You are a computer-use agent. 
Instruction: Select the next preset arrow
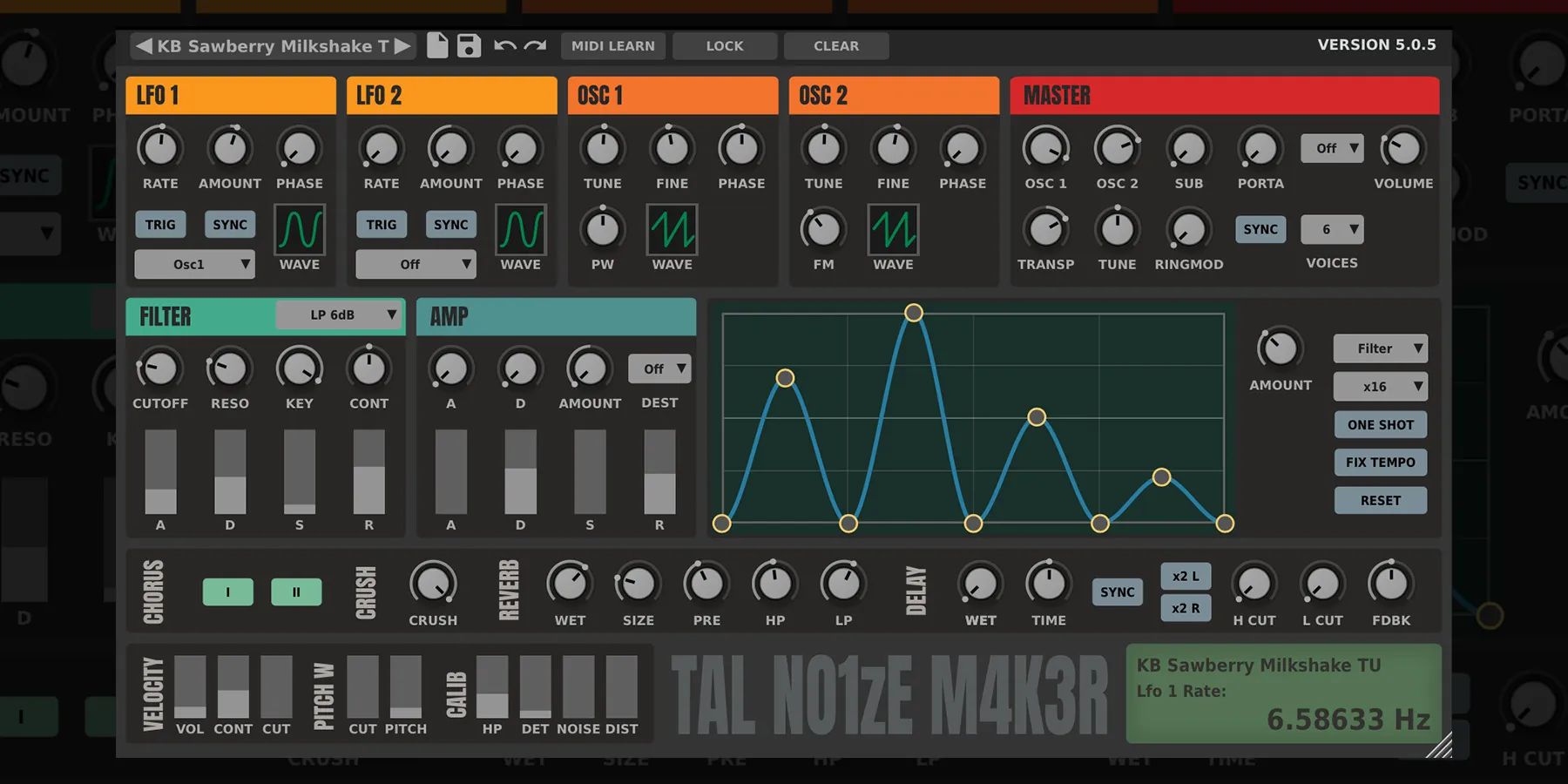402,46
